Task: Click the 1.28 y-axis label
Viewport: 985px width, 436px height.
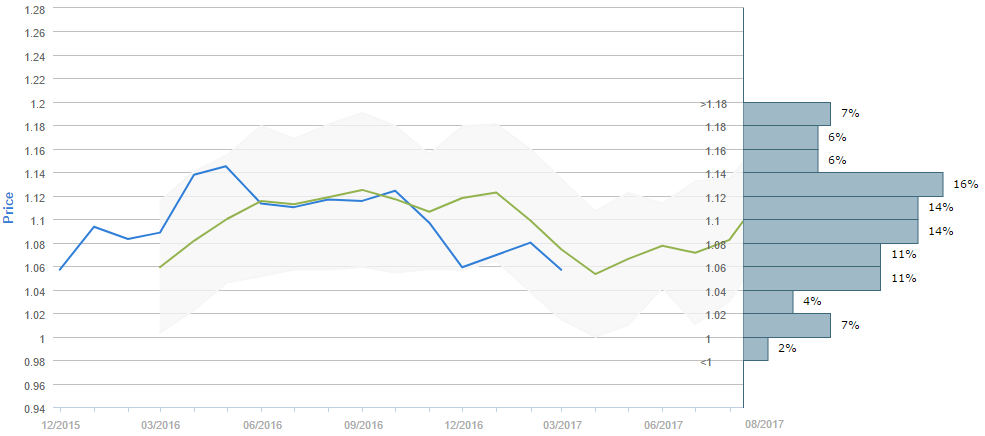Action: point(33,9)
